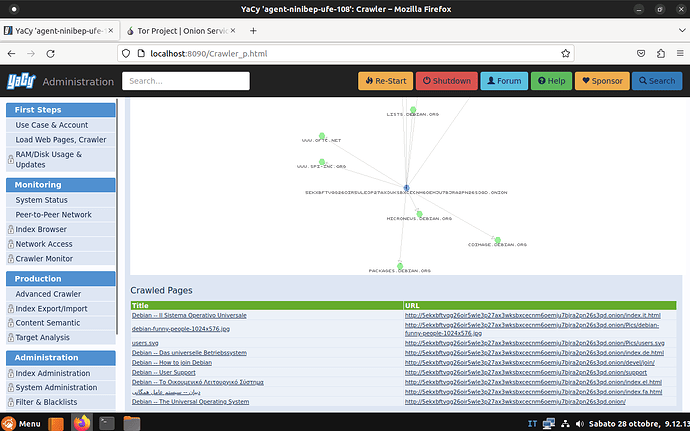
Task: Open Use Case & Account menu item
Action: tap(61, 125)
